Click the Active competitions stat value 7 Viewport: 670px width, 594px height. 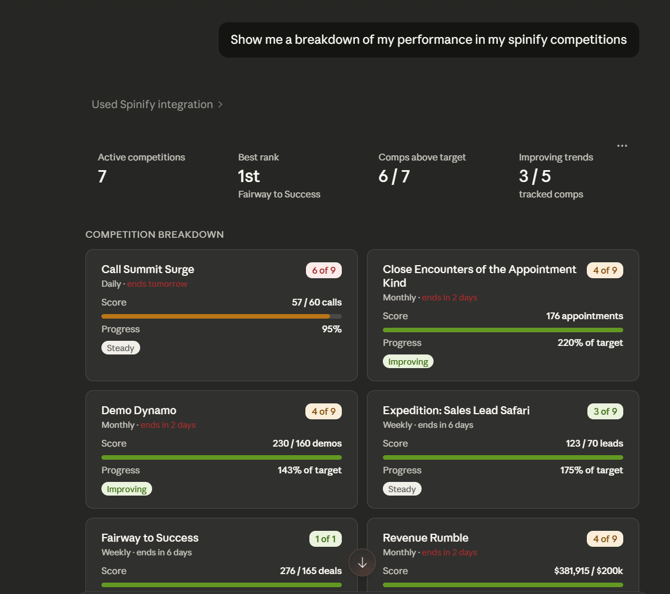(102, 177)
